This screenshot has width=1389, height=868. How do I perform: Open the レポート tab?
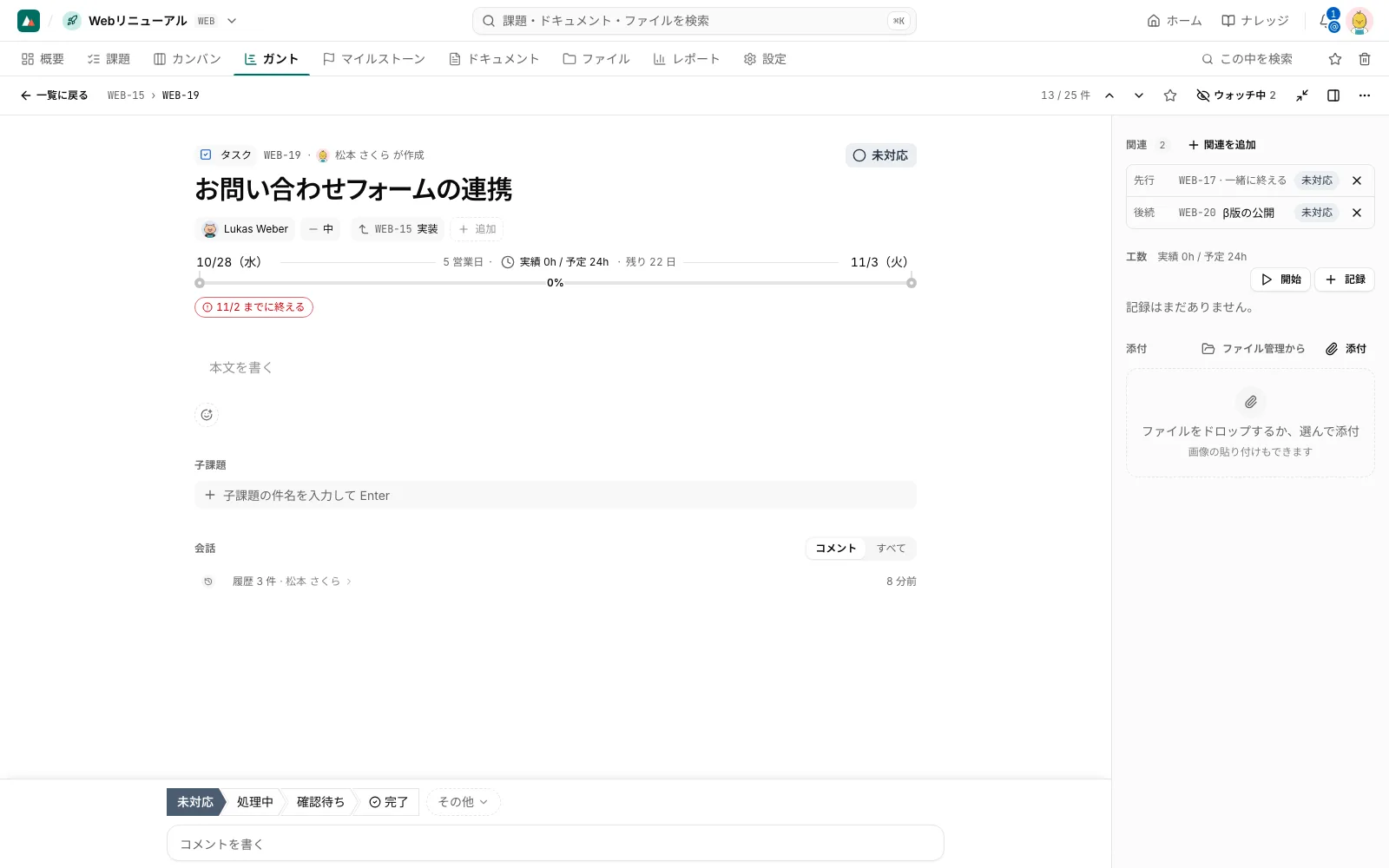point(686,59)
